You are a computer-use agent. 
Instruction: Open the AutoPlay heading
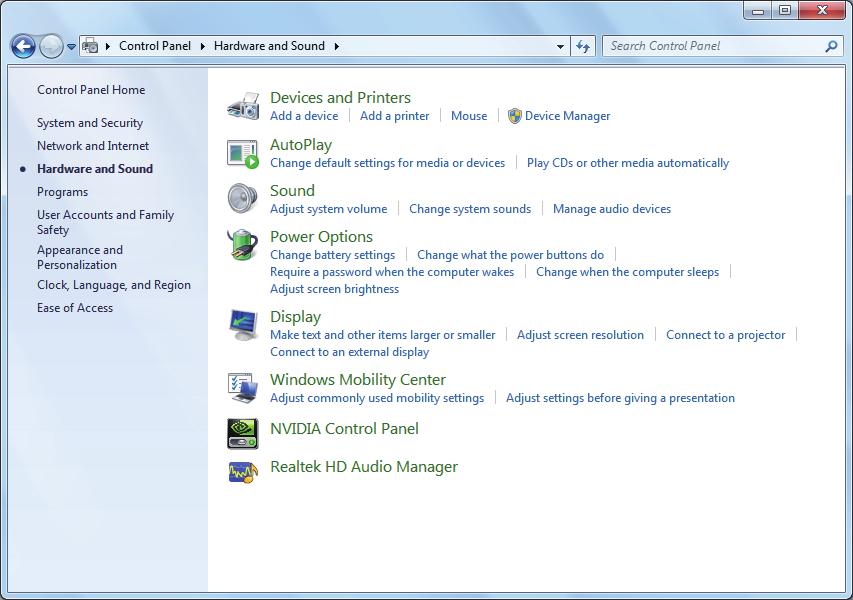pyautogui.click(x=301, y=145)
